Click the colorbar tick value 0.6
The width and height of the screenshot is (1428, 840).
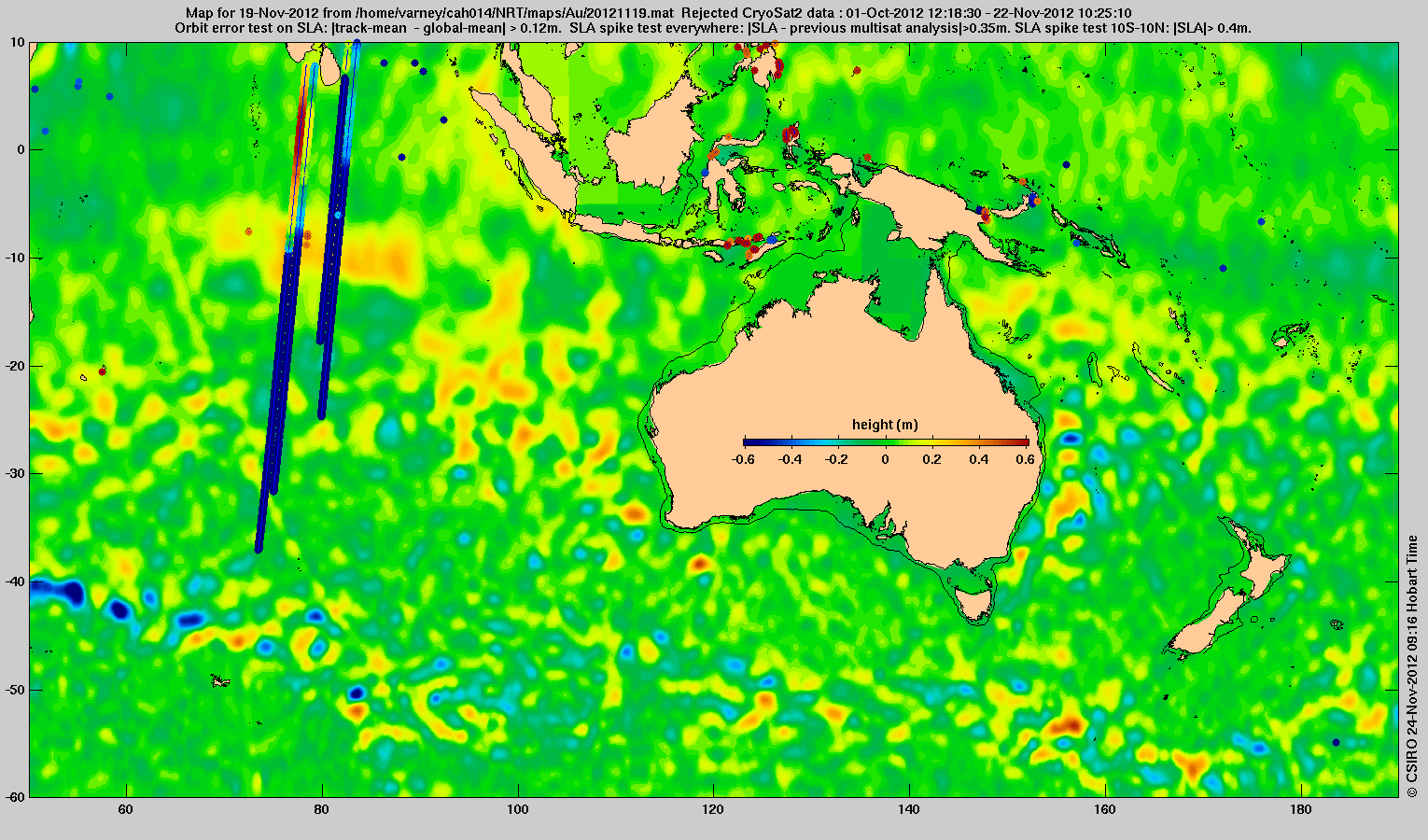pyautogui.click(x=1028, y=459)
